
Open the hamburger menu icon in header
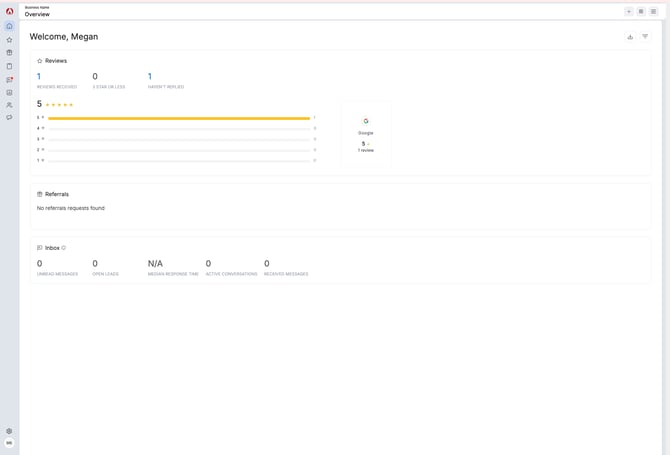(x=653, y=12)
